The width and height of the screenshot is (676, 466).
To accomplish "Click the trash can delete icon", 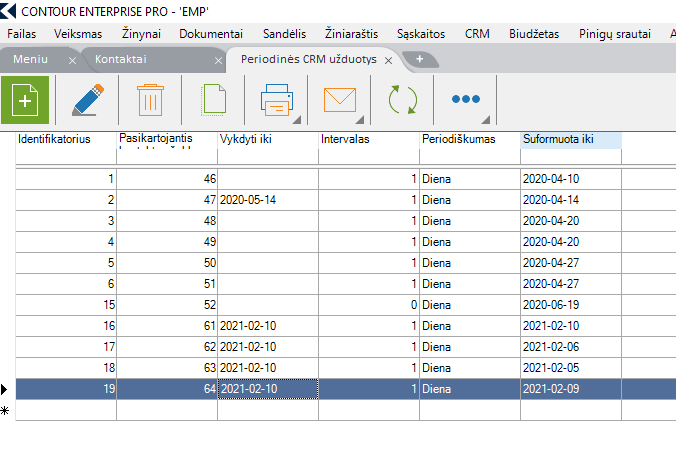I will [x=150, y=100].
